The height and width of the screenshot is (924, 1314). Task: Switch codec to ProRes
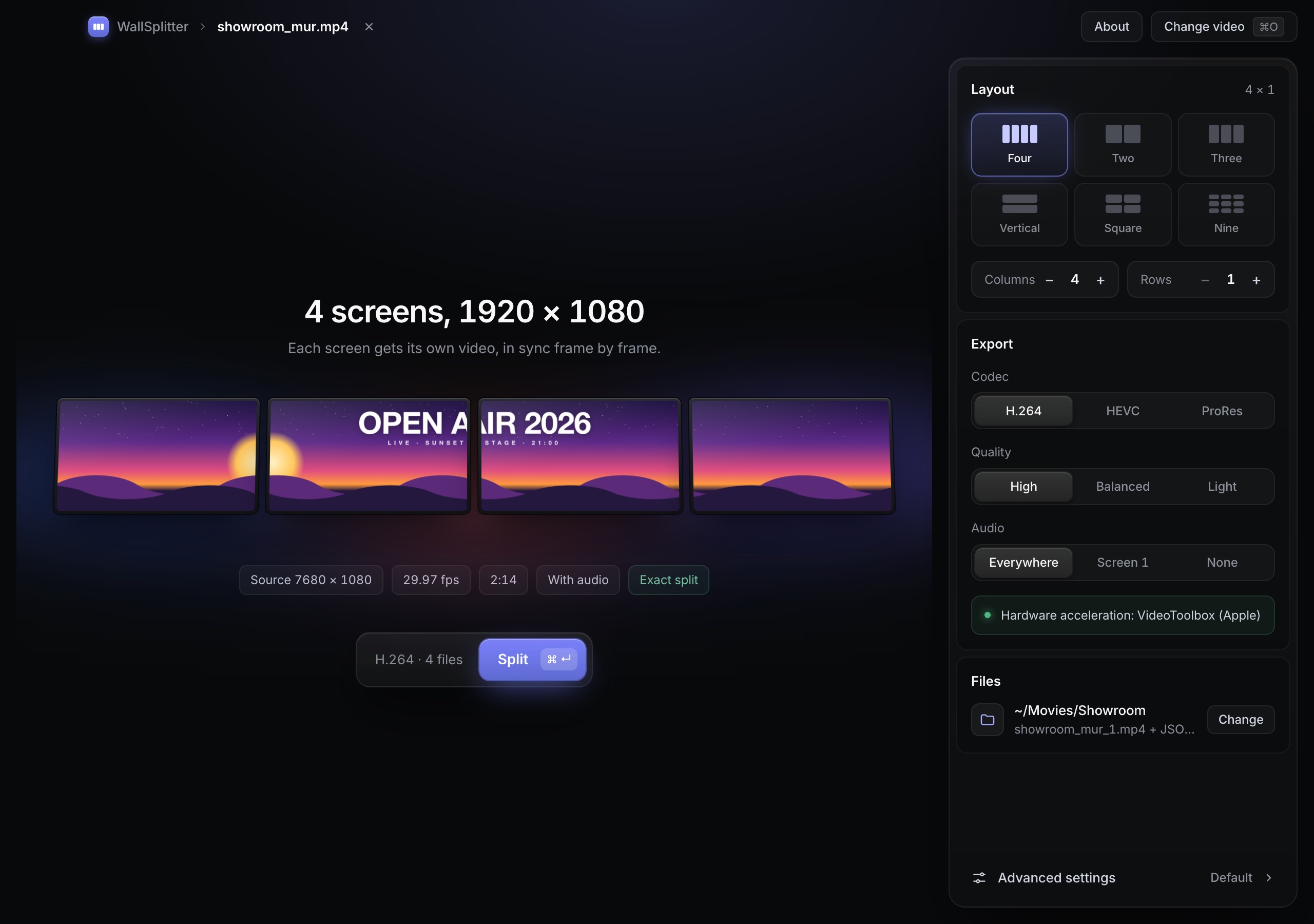point(1222,411)
